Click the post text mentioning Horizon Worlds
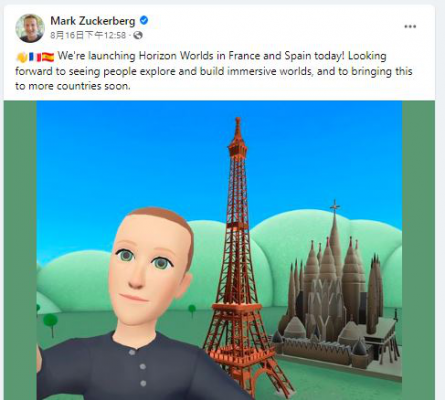The width and height of the screenshot is (445, 400). point(214,71)
